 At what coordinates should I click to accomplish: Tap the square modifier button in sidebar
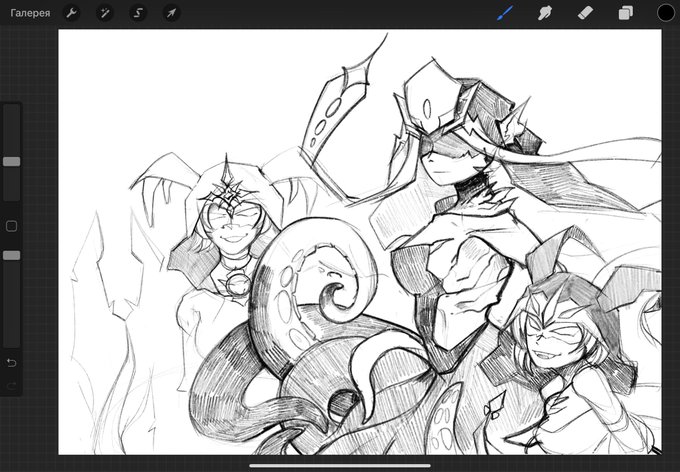click(x=12, y=226)
